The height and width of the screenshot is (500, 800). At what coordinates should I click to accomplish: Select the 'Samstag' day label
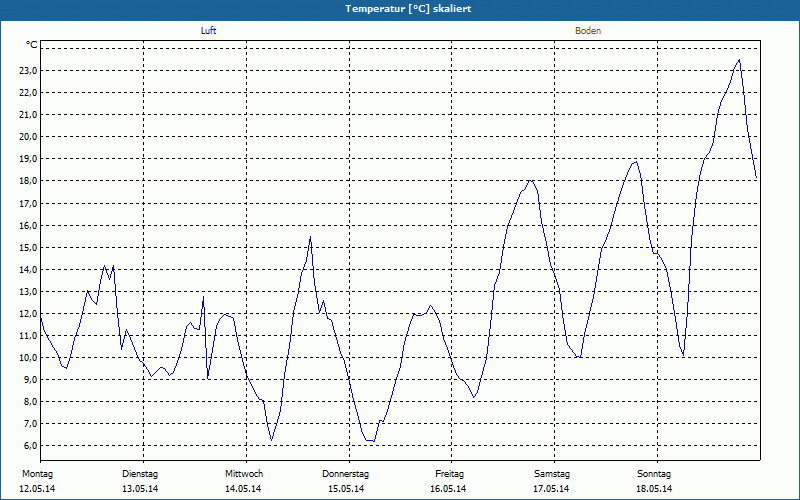point(552,474)
